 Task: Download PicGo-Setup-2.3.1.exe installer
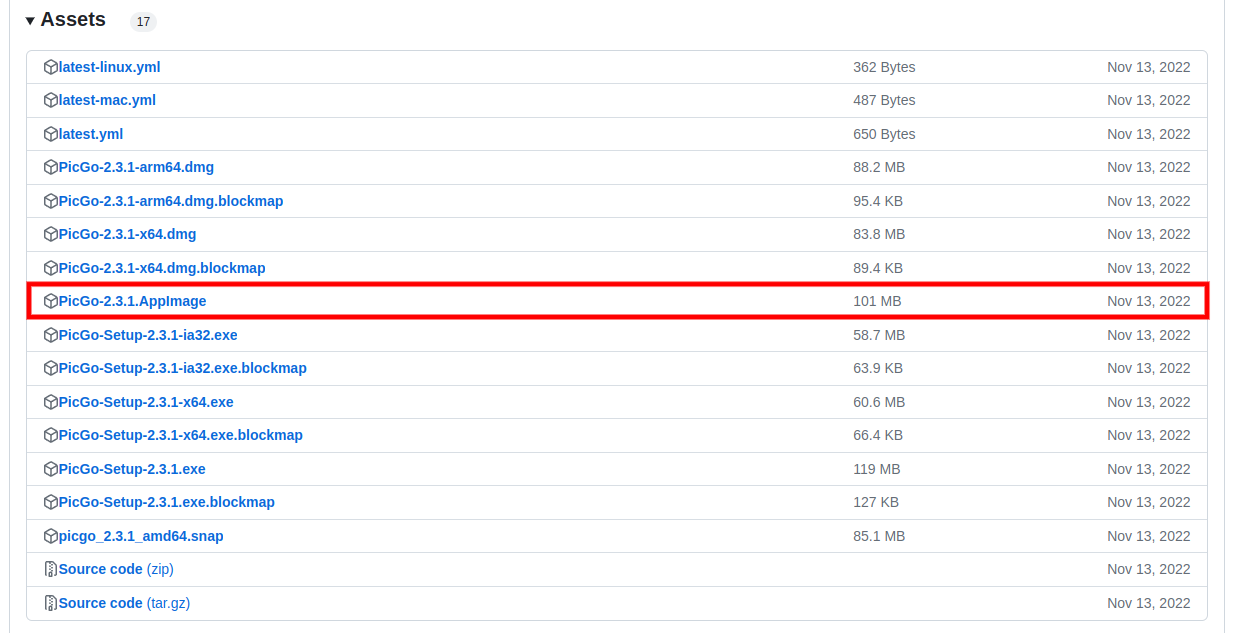pyautogui.click(x=132, y=469)
